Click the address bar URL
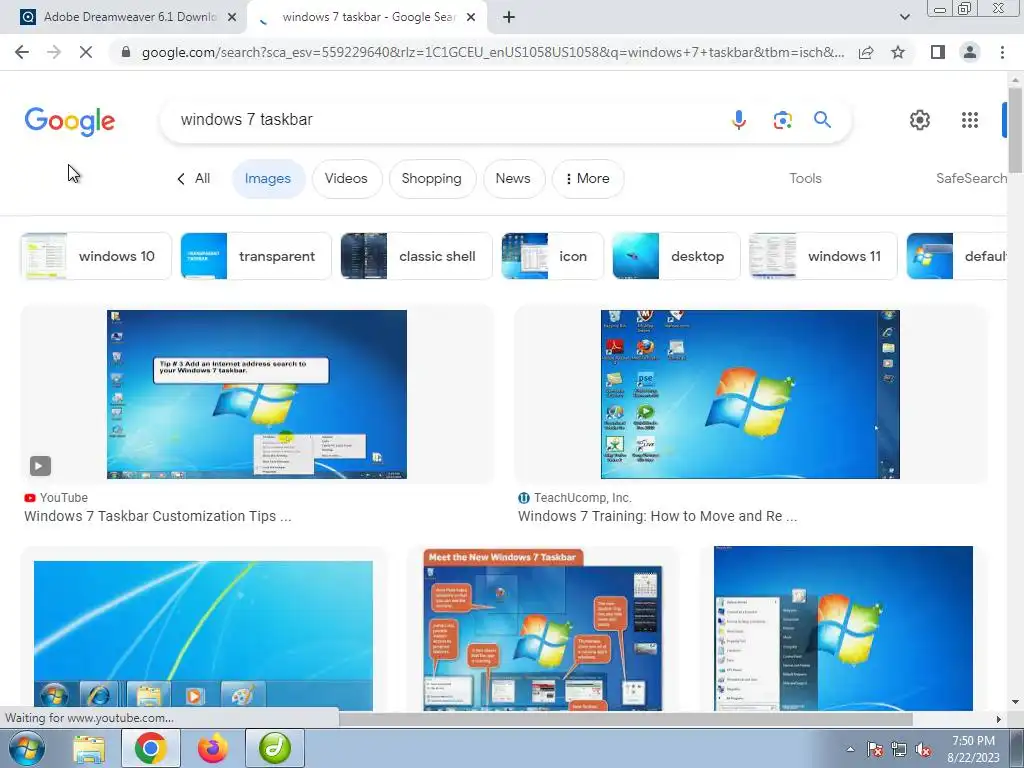 pos(493,52)
